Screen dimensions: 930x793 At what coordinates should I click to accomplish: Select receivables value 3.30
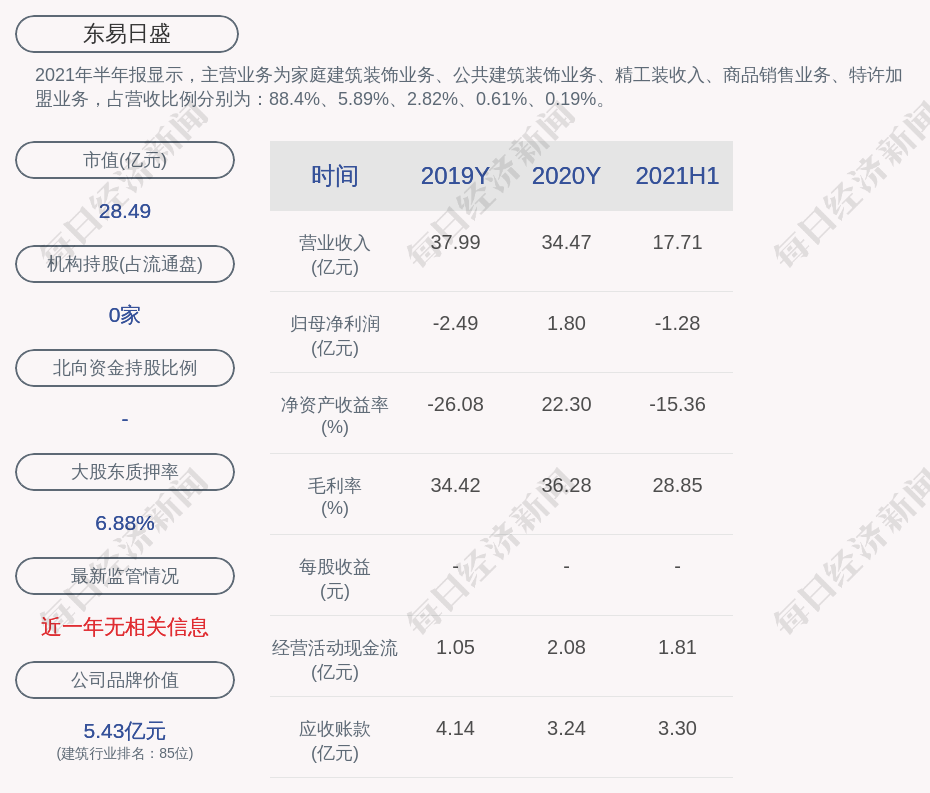[x=677, y=728]
